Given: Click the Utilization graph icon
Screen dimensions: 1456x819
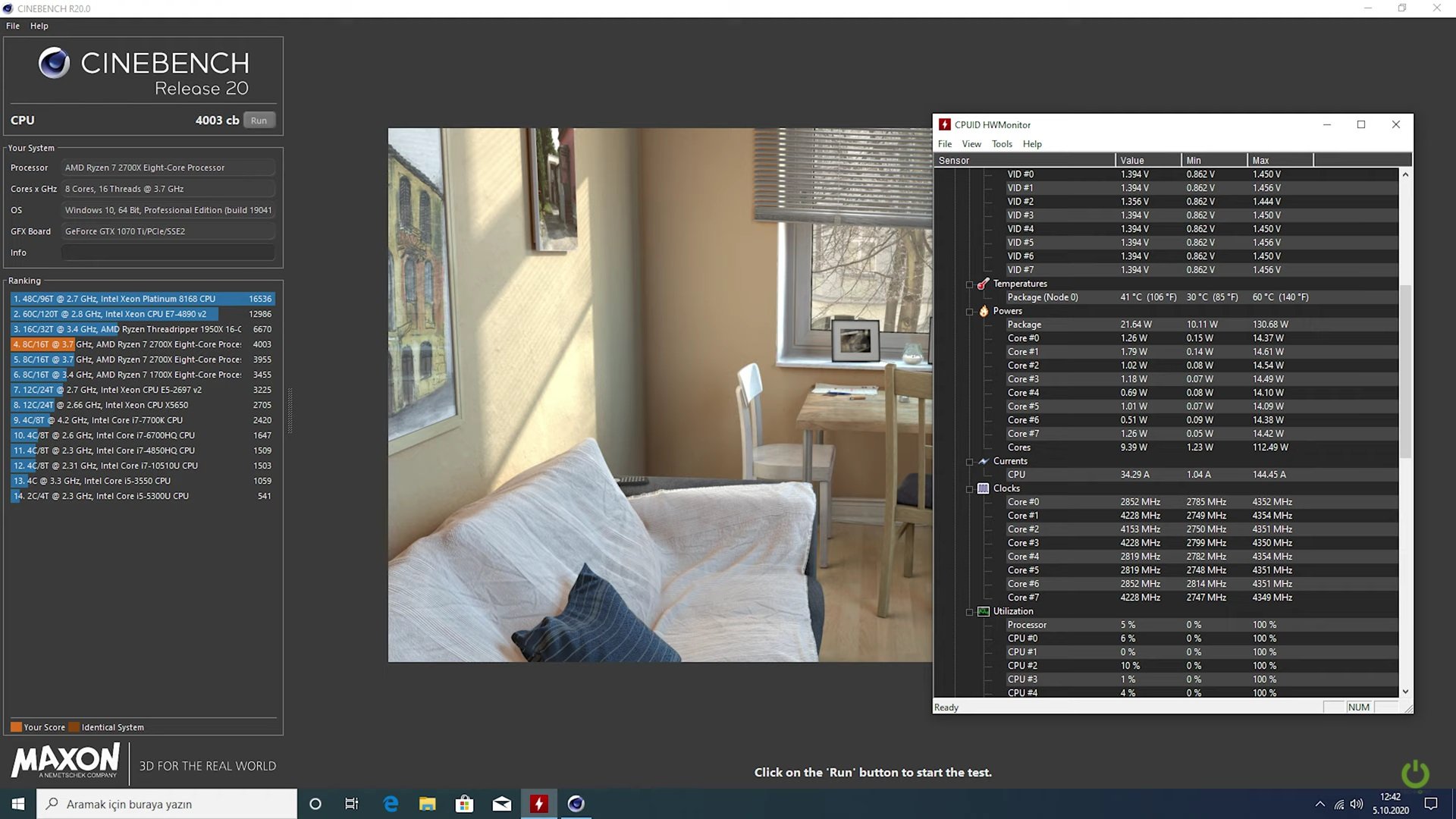Looking at the screenshot, I should (x=984, y=611).
